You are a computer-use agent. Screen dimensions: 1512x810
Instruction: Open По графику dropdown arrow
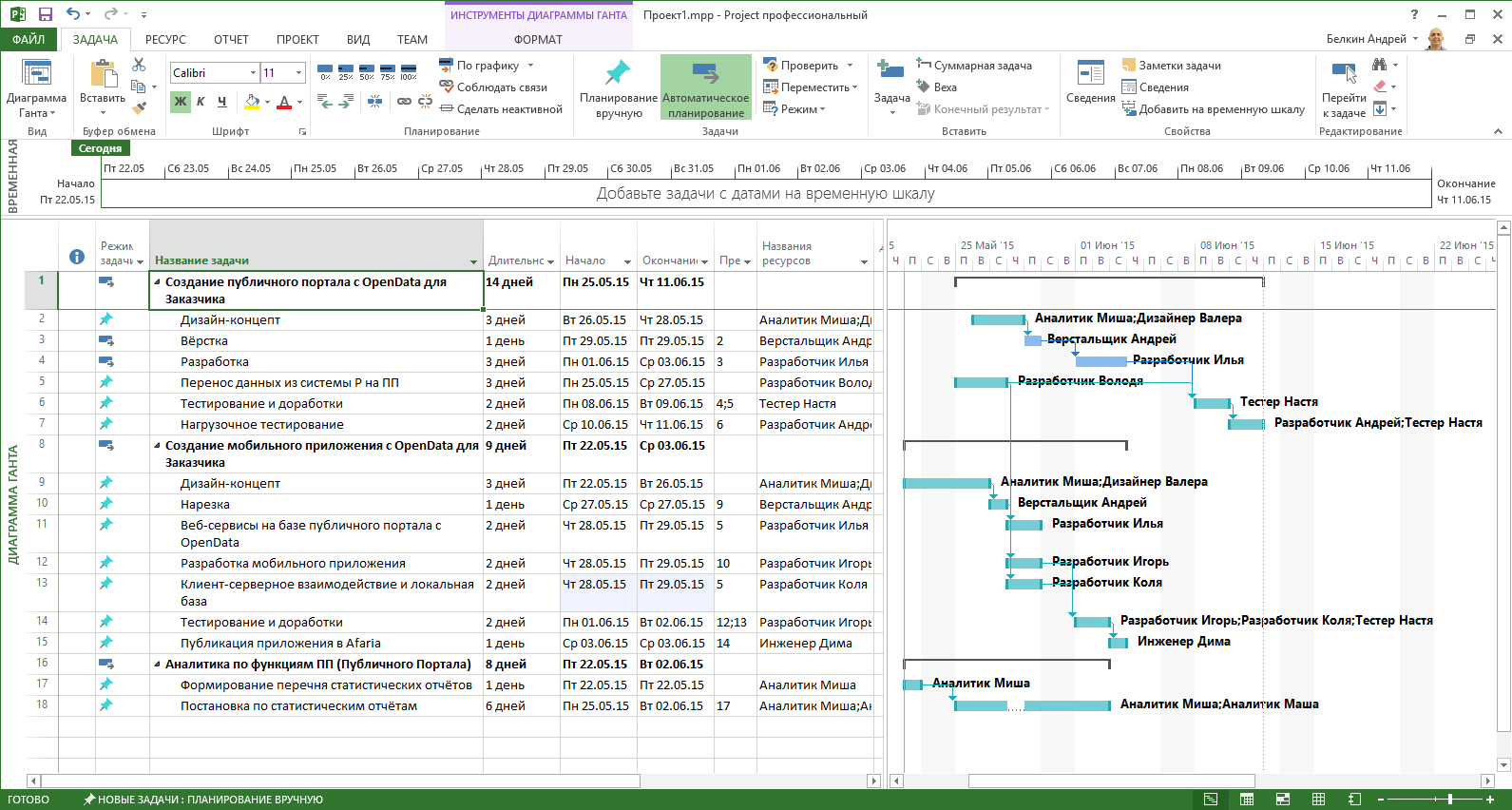click(530, 66)
